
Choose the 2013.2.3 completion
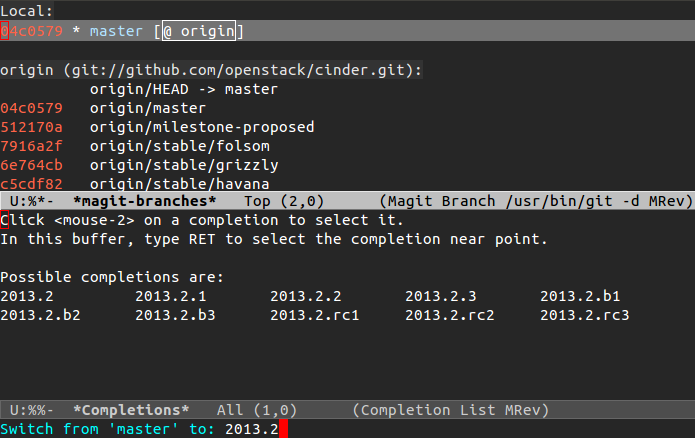[441, 296]
